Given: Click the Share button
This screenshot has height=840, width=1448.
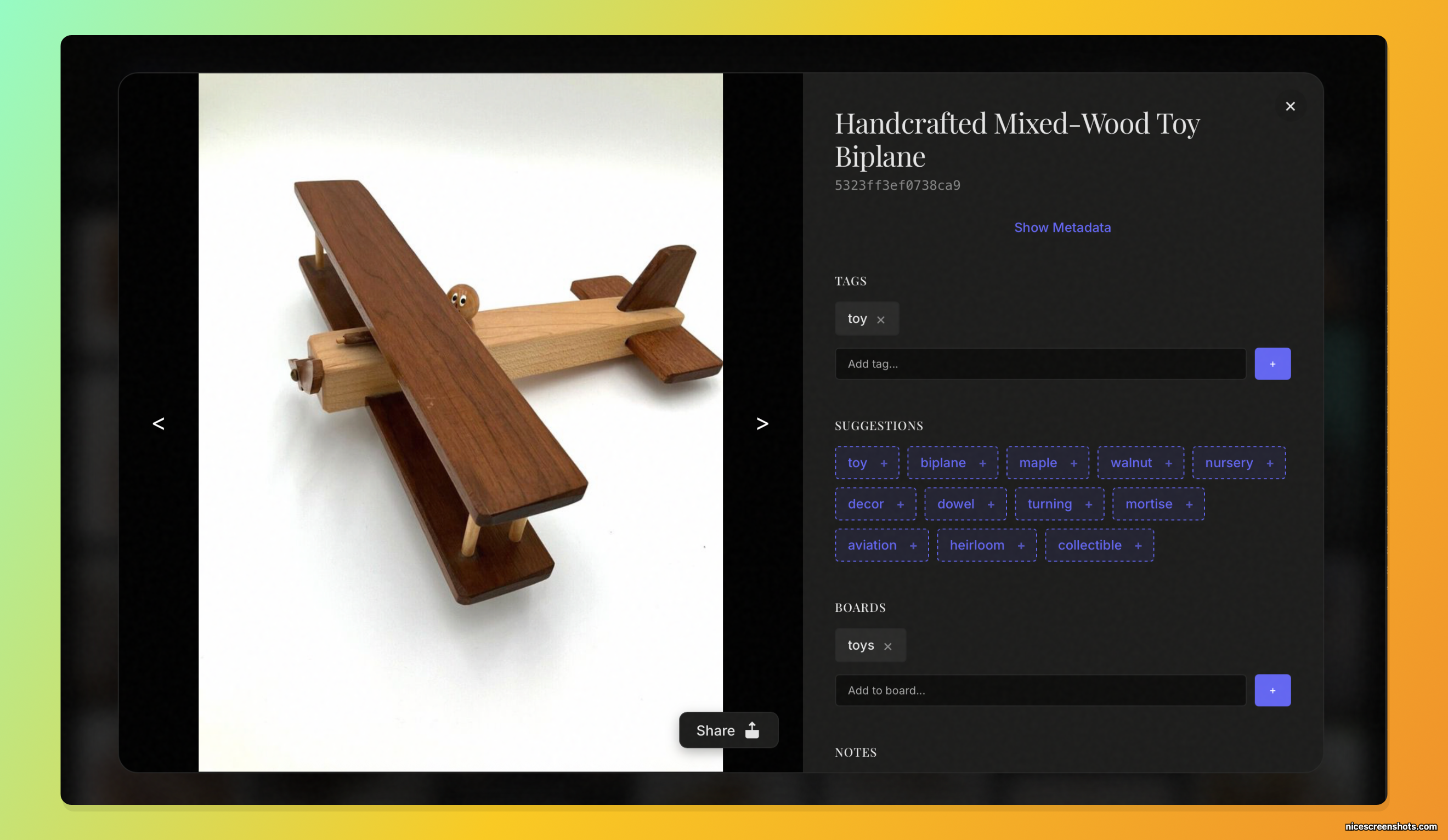Looking at the screenshot, I should tap(728, 730).
